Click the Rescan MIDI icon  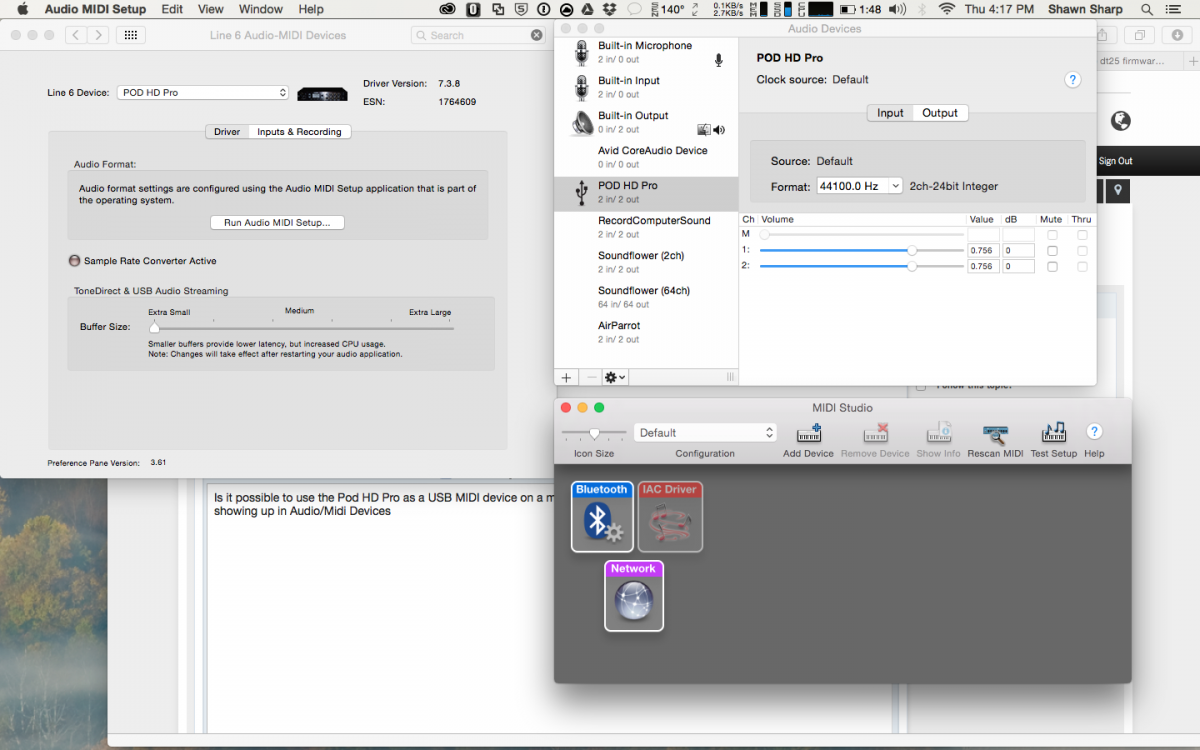click(994, 434)
